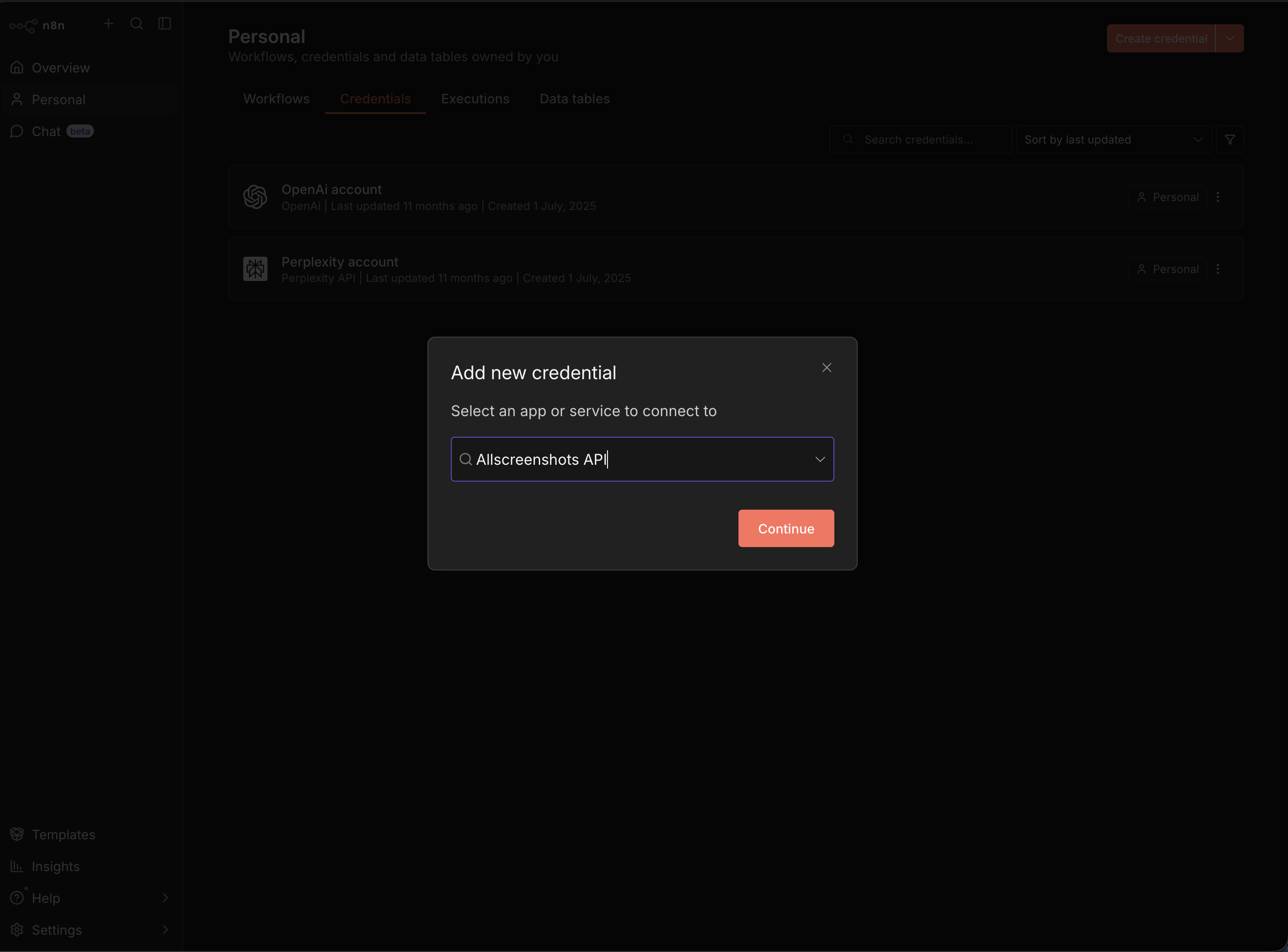
Task: Click the OpenAI logo icon
Action: (x=255, y=197)
